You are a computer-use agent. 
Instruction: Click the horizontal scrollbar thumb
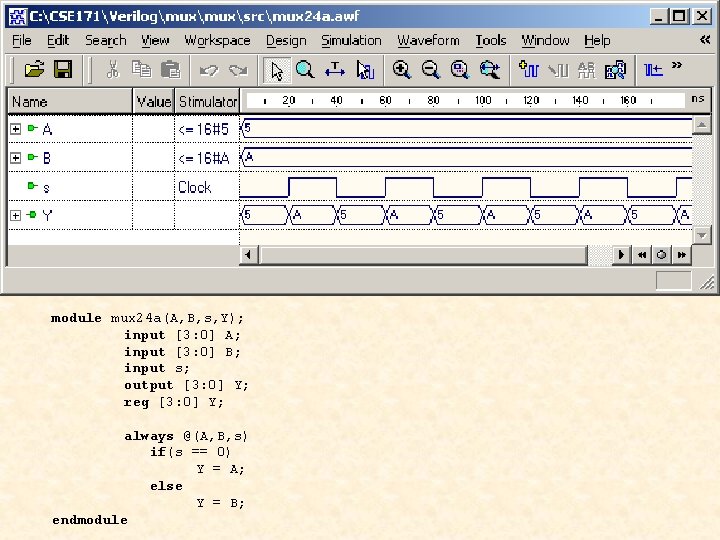[423, 255]
